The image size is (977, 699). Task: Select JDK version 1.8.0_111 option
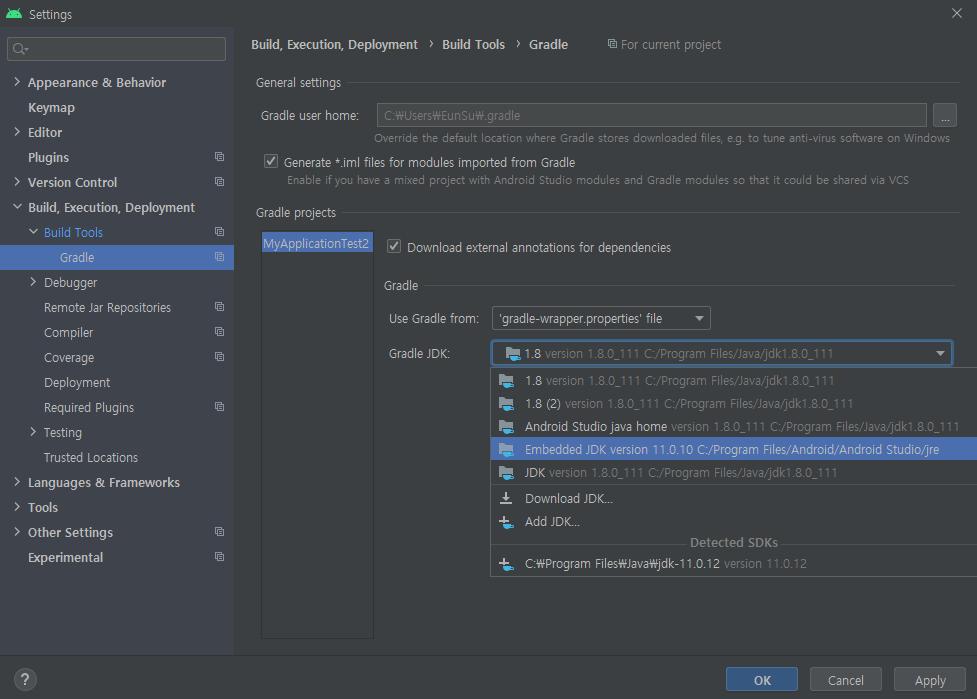pyautogui.click(x=733, y=472)
